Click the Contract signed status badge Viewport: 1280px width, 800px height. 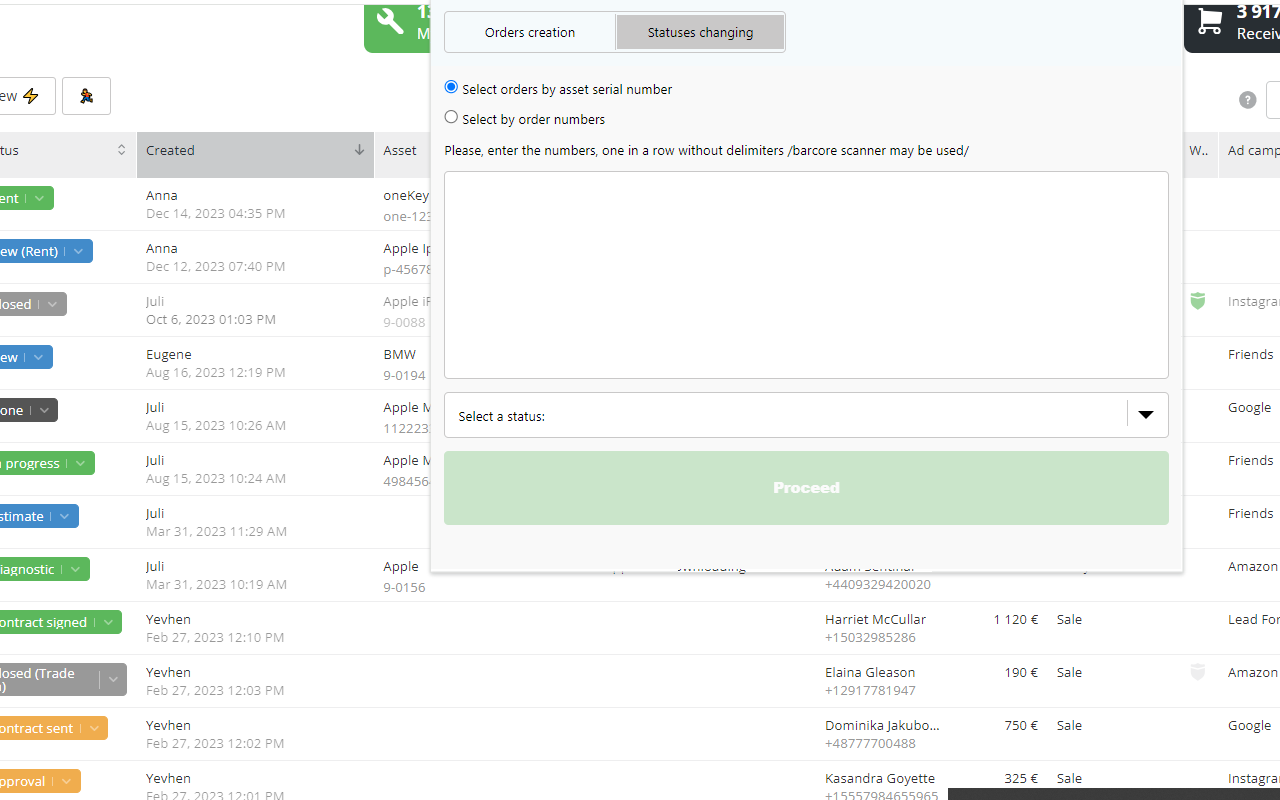[61, 622]
